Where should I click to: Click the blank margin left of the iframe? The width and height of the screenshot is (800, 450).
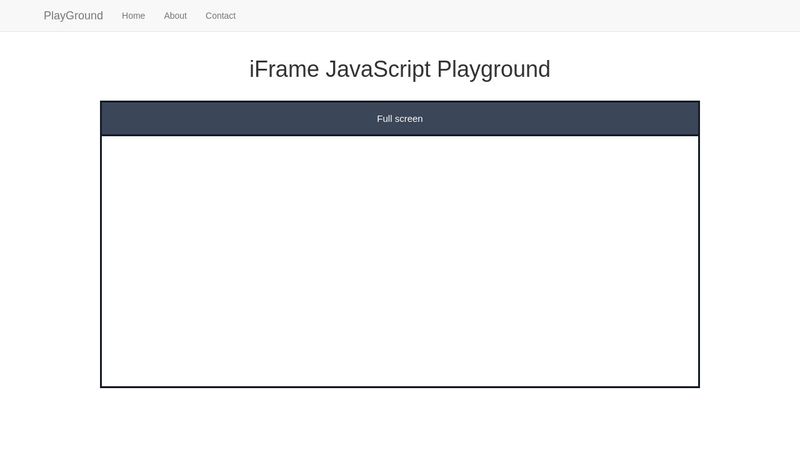pyautogui.click(x=50, y=245)
